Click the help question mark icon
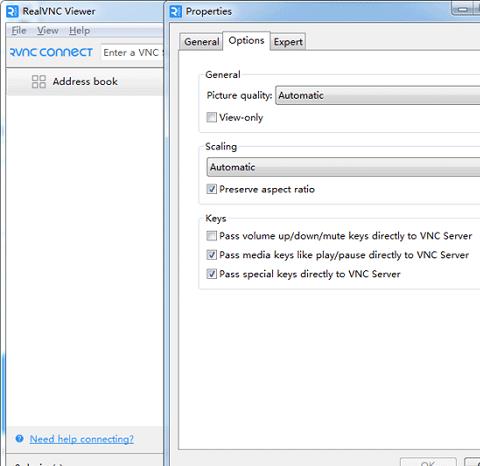 (19, 438)
